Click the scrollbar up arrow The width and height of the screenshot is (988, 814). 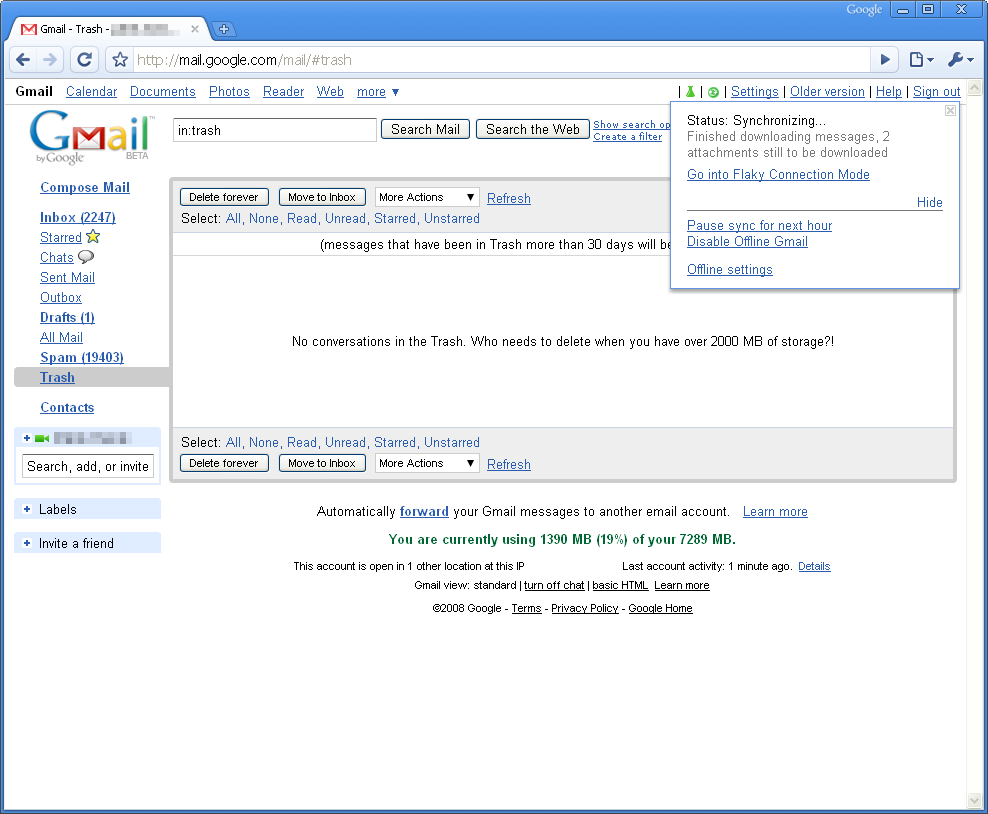pos(975,88)
